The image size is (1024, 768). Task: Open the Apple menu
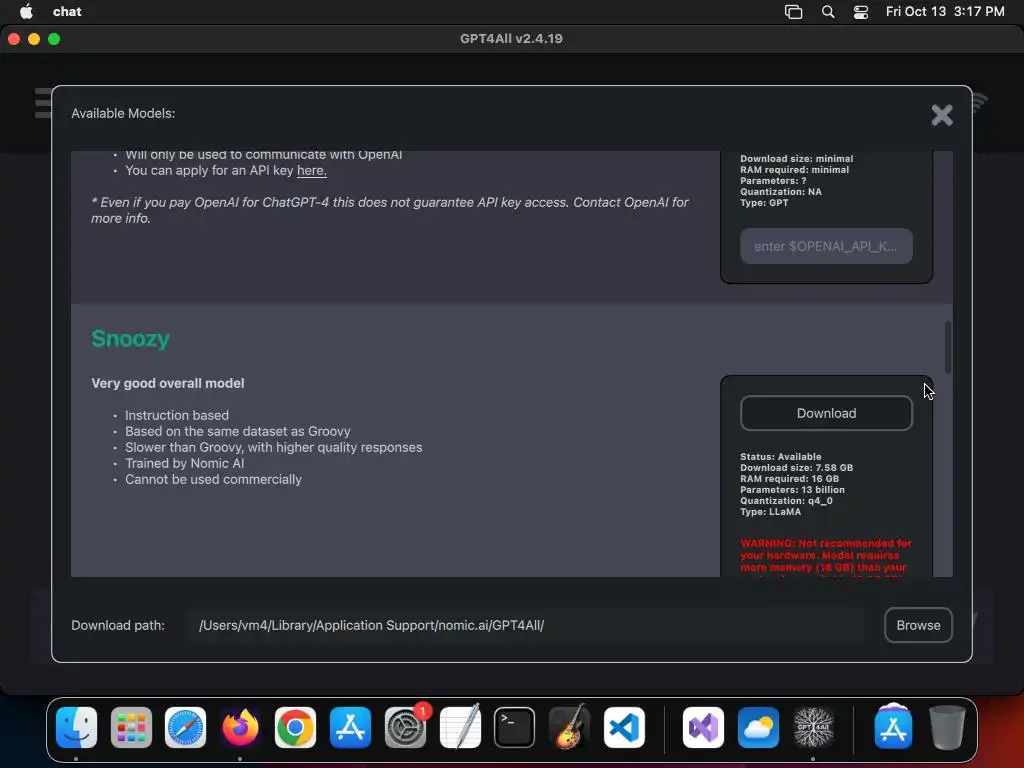pos(26,11)
